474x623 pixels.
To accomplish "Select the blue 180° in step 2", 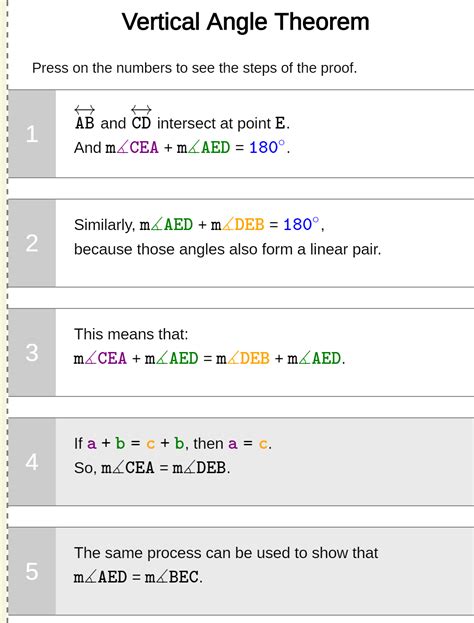I will click(x=301, y=224).
